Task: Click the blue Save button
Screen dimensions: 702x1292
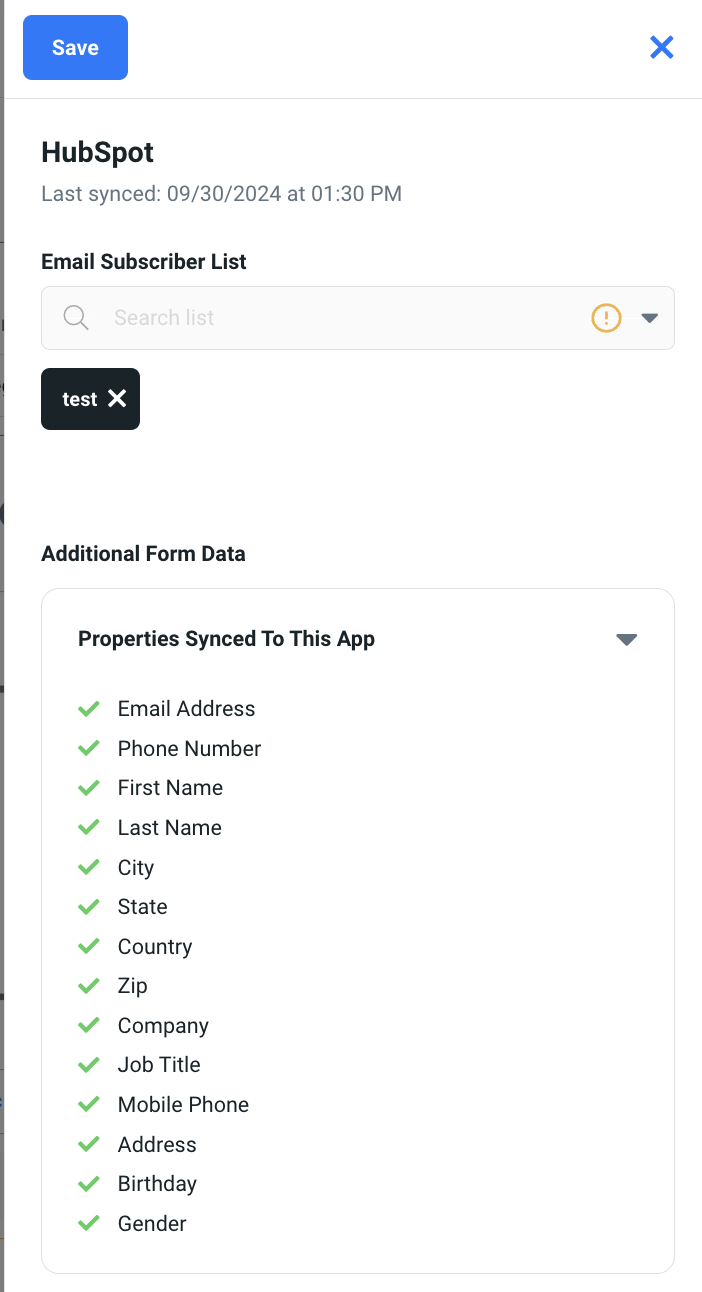Action: point(75,47)
